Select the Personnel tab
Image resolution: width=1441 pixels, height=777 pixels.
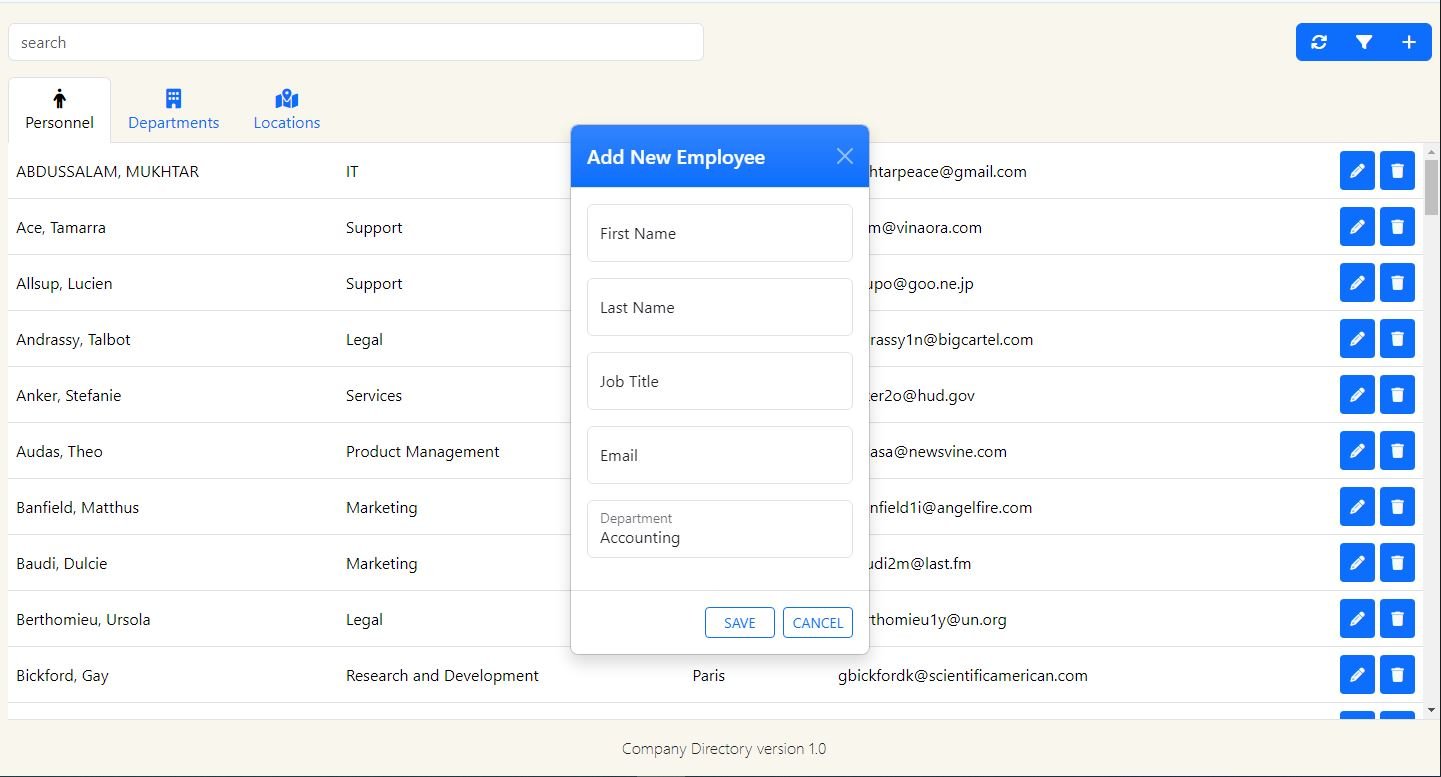point(60,110)
